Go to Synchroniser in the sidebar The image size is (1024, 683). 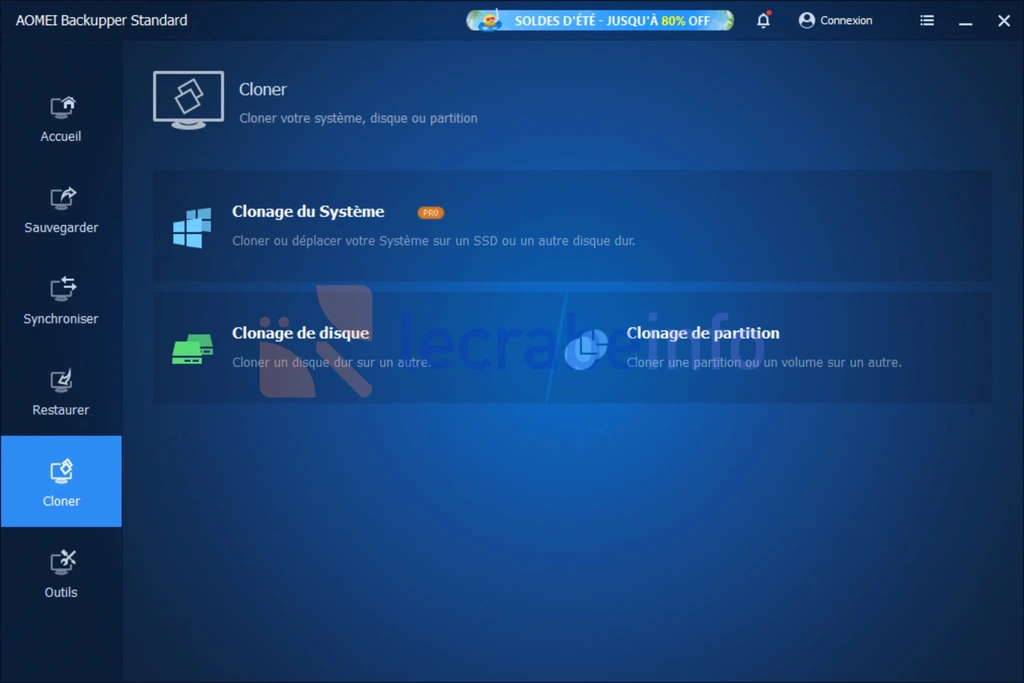[61, 302]
